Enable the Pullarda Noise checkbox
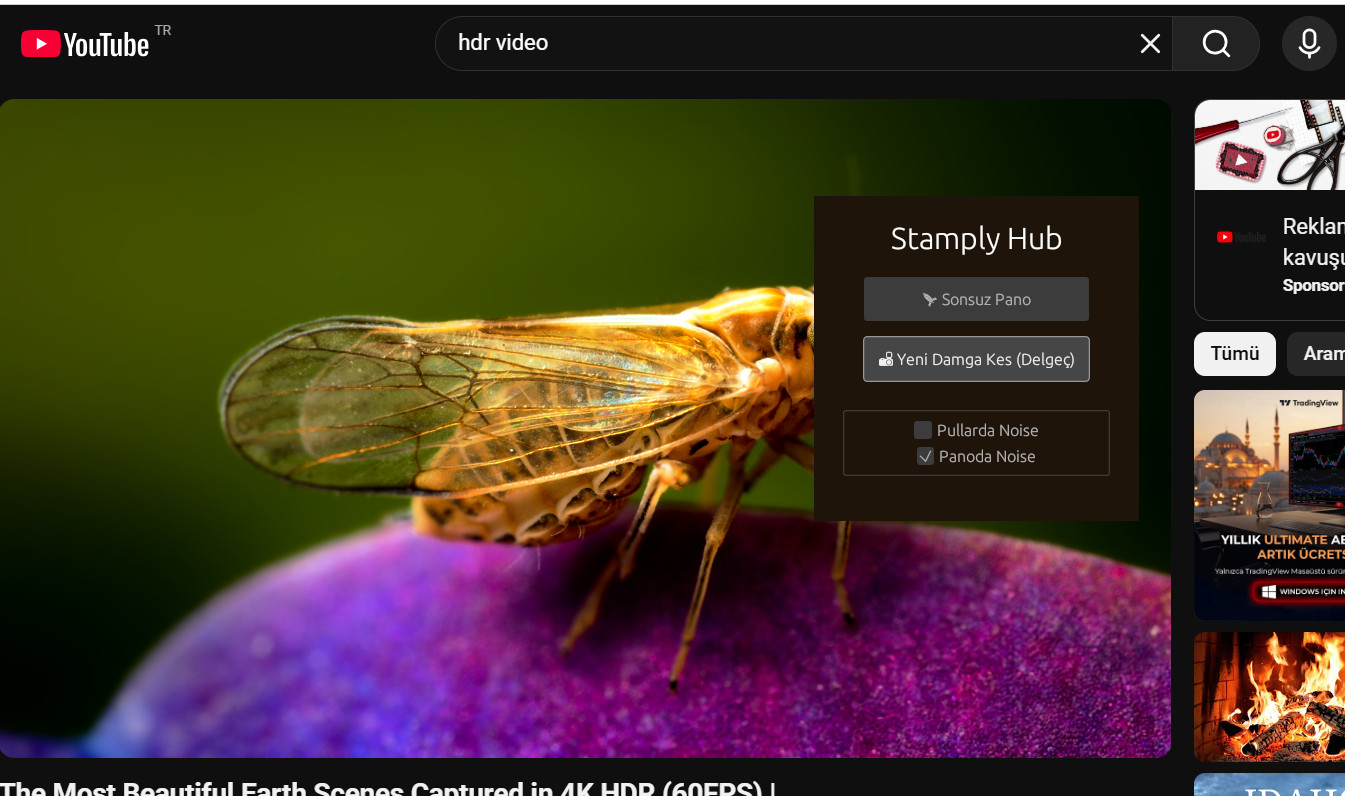Screen dimensions: 1345x796 click(923, 430)
